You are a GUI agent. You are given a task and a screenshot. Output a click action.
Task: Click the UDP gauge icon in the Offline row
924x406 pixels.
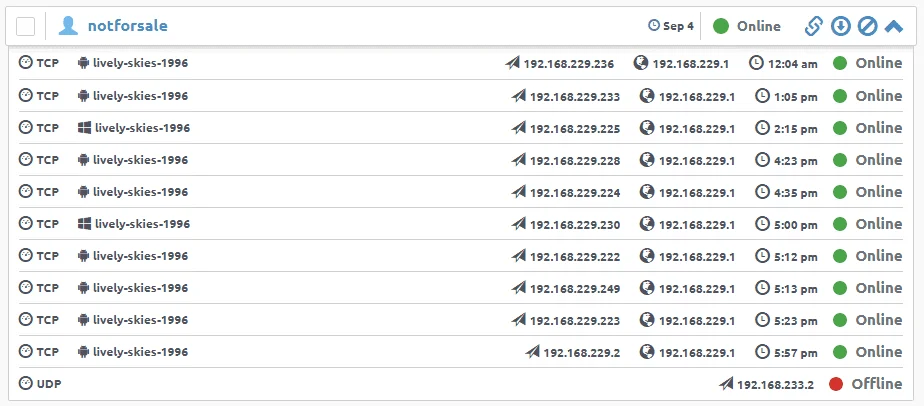(x=25, y=384)
